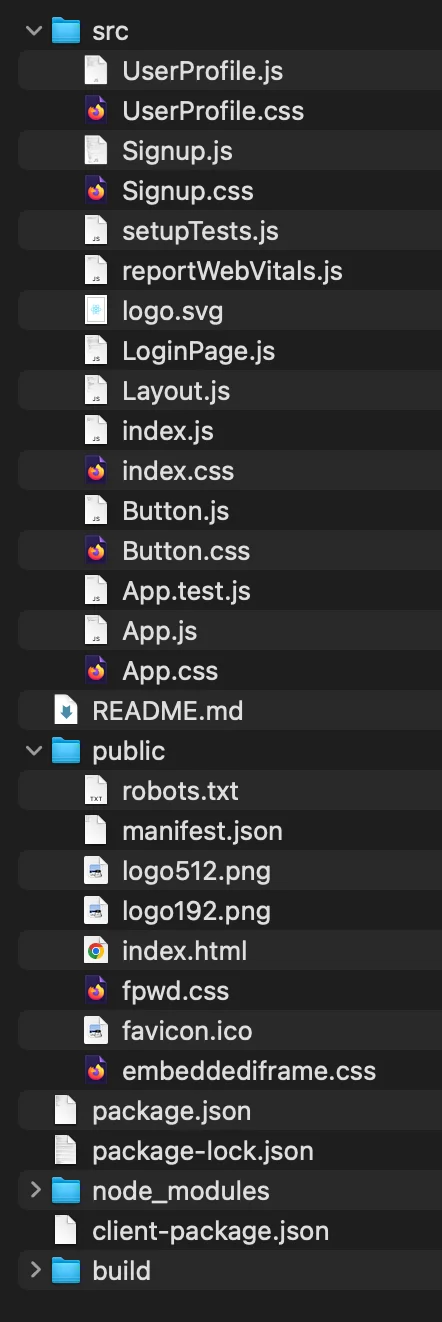This screenshot has width=442, height=1322.
Task: Click the favicon.ico image icon
Action: [96, 1031]
